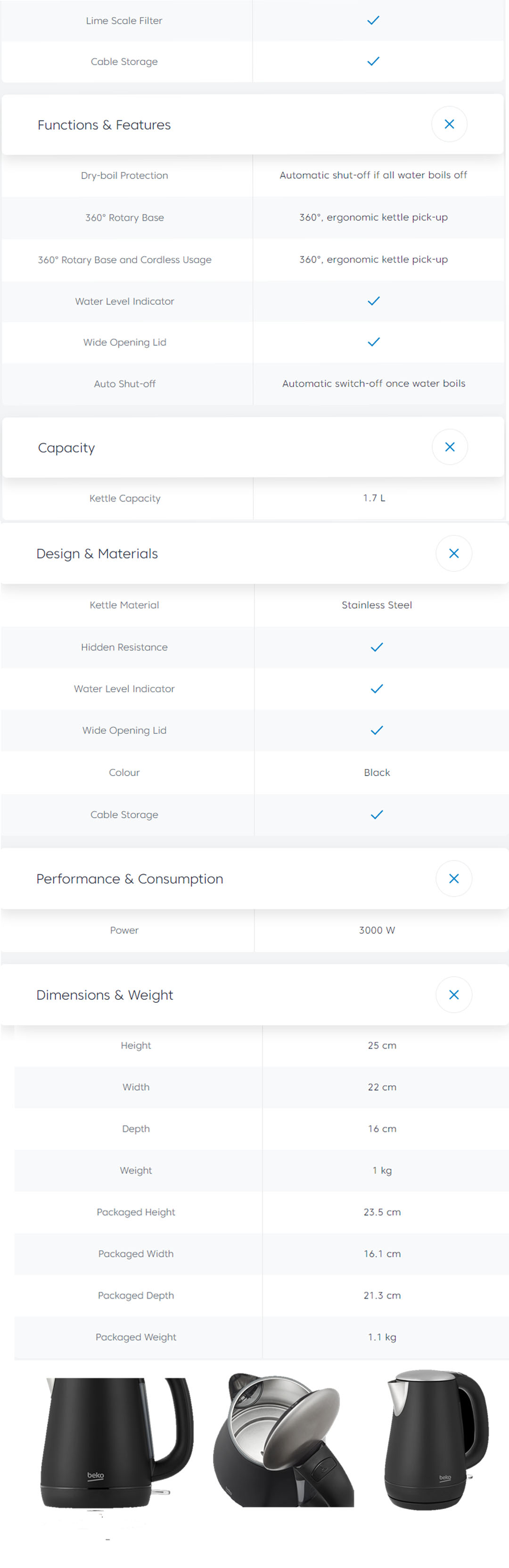This screenshot has height=1568, width=509.
Task: Click the Dimensions & Weight heading
Action: [x=105, y=995]
